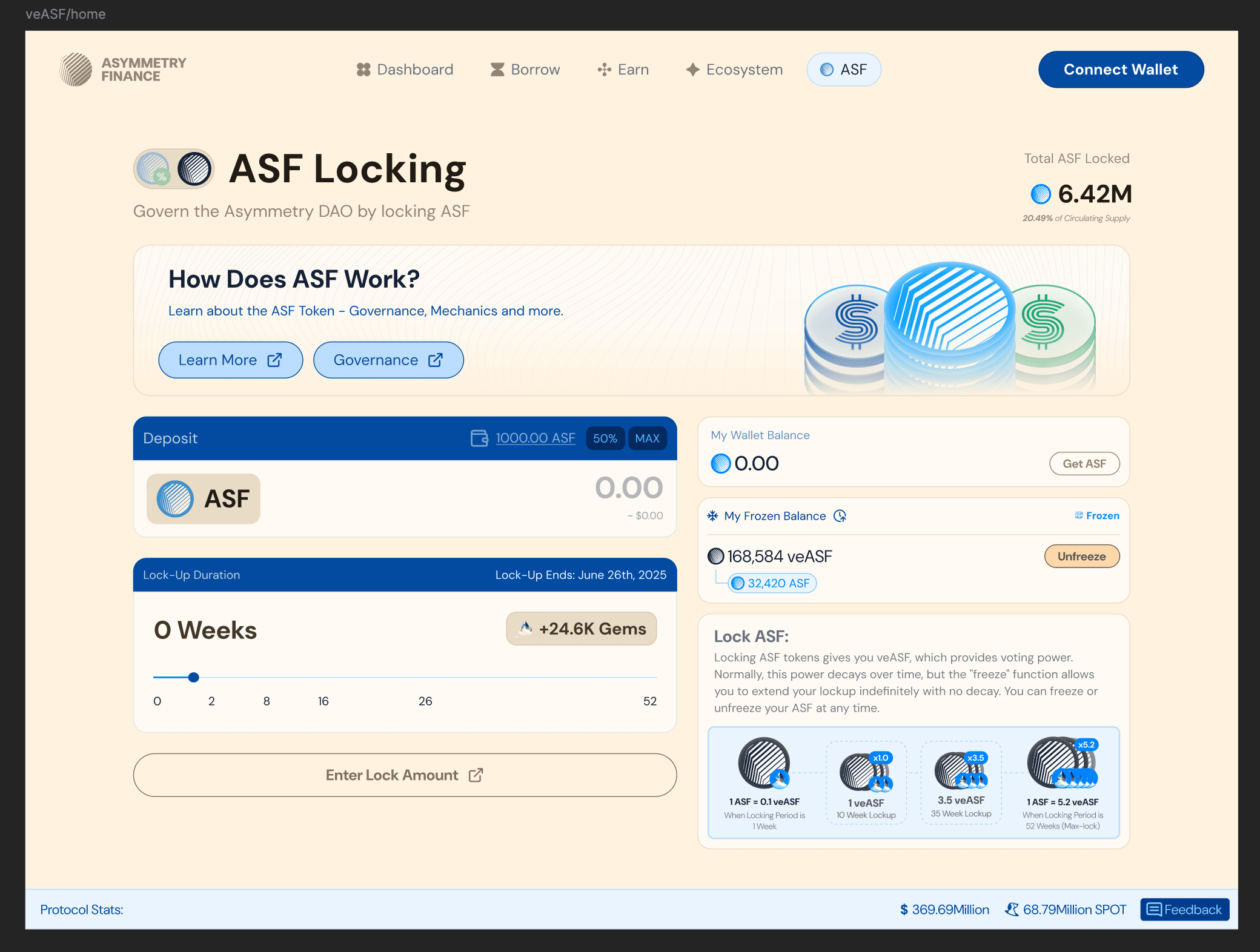
Task: Select the 26 weeks tick label
Action: [425, 701]
